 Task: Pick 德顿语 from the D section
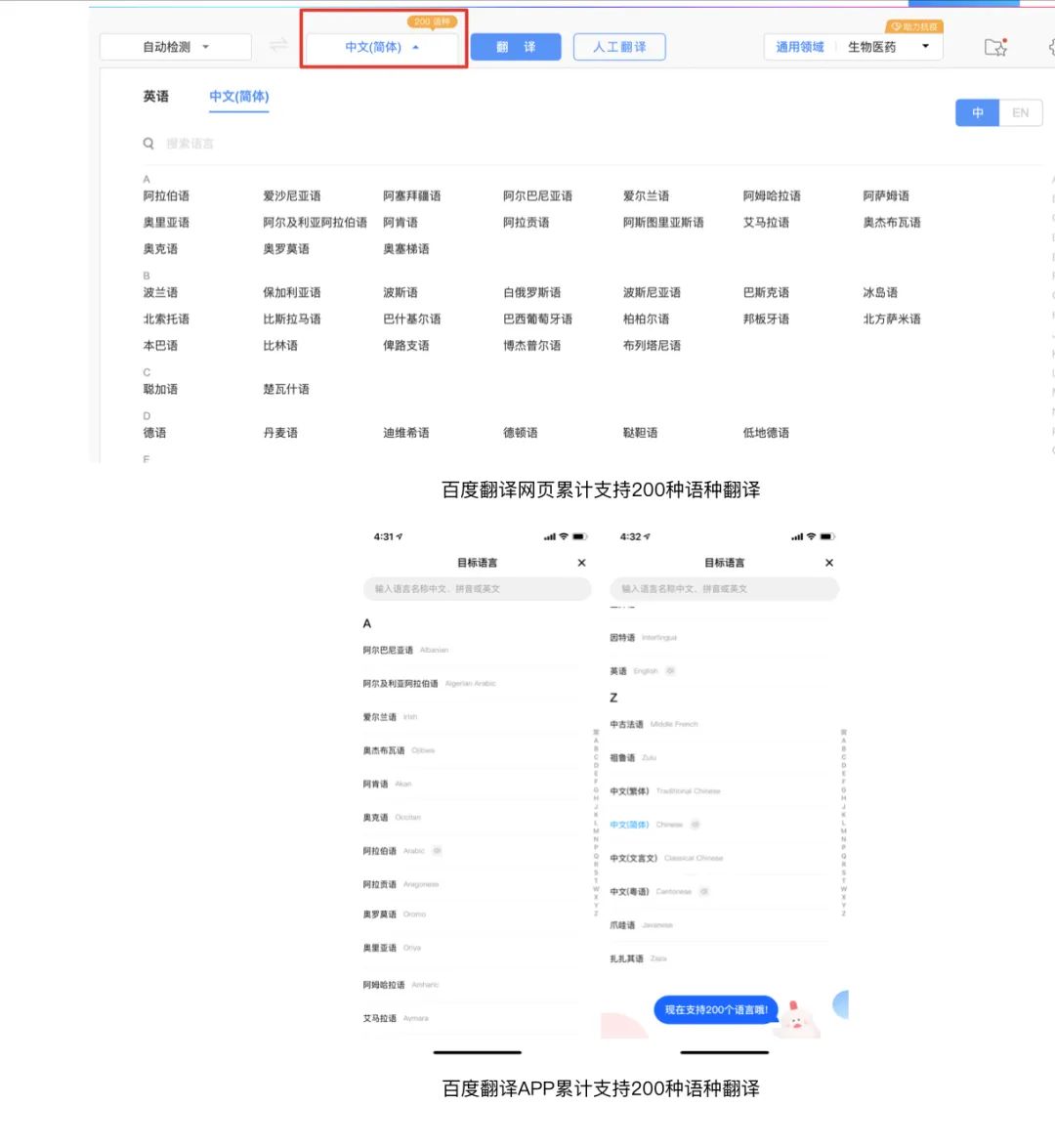point(521,433)
